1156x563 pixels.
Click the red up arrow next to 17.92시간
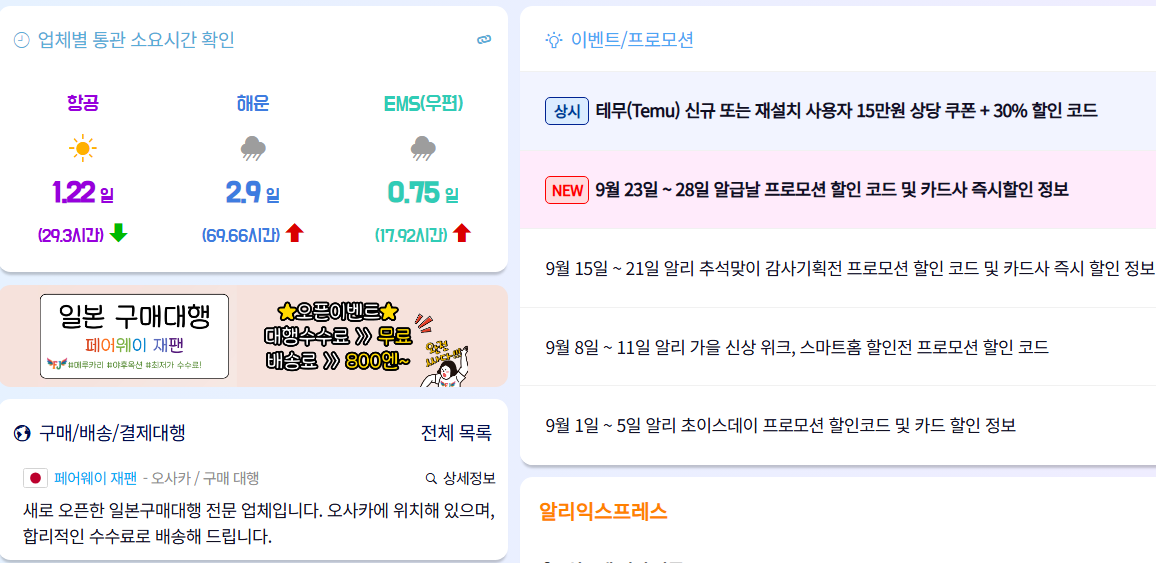click(x=462, y=234)
